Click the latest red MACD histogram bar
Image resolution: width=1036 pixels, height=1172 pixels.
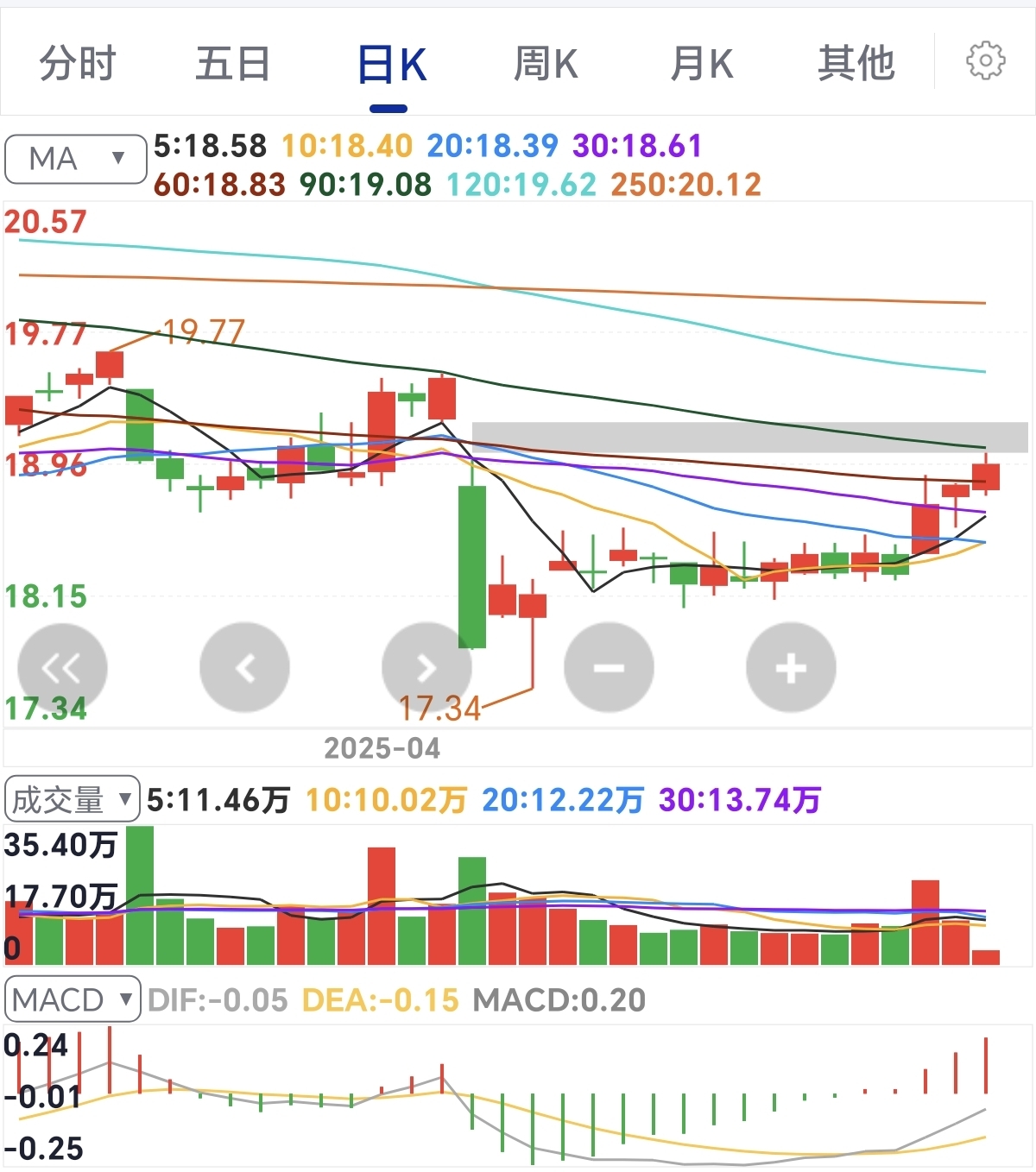[985, 1066]
